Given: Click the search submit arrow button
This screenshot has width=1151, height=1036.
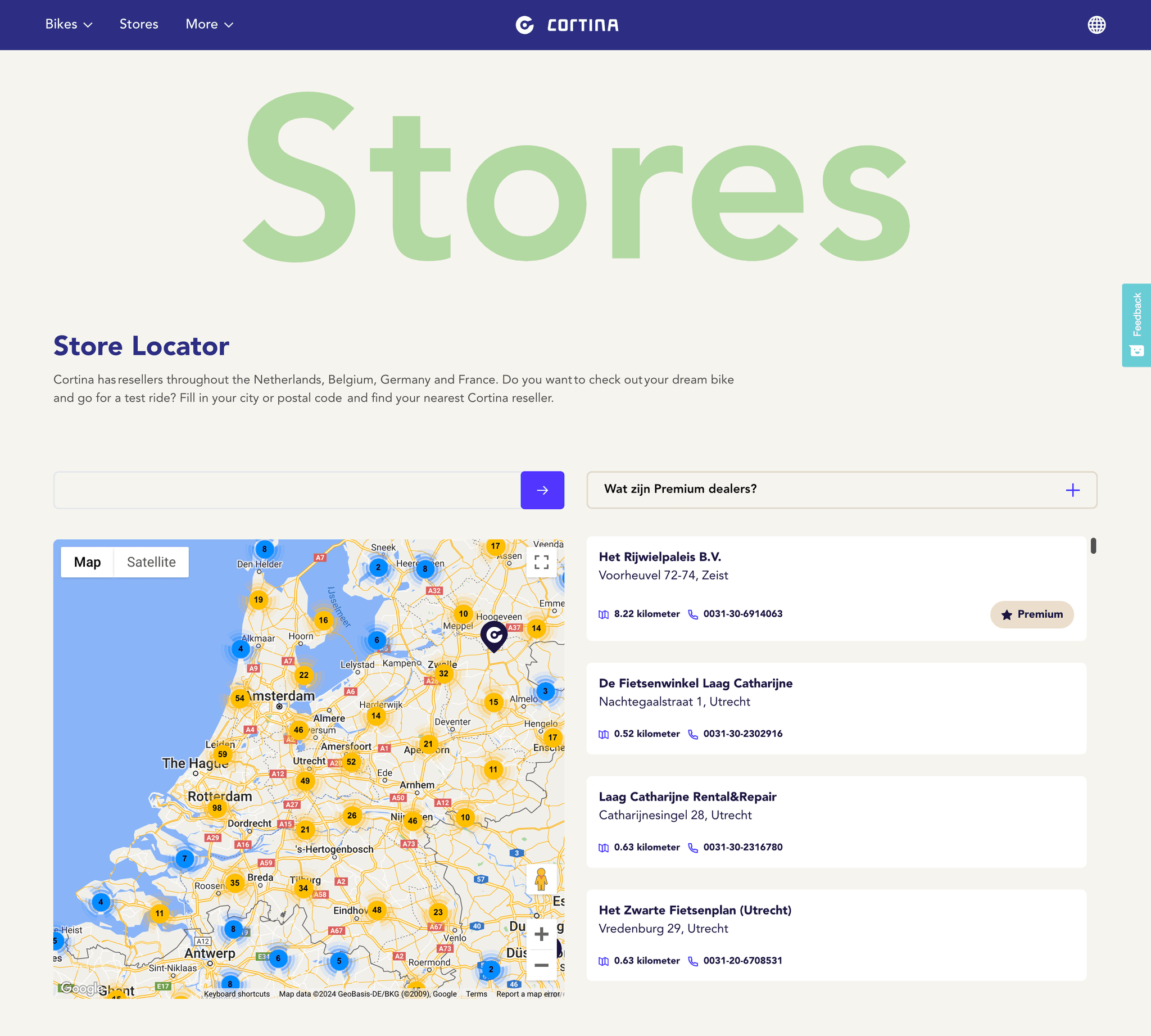Looking at the screenshot, I should pyautogui.click(x=542, y=490).
